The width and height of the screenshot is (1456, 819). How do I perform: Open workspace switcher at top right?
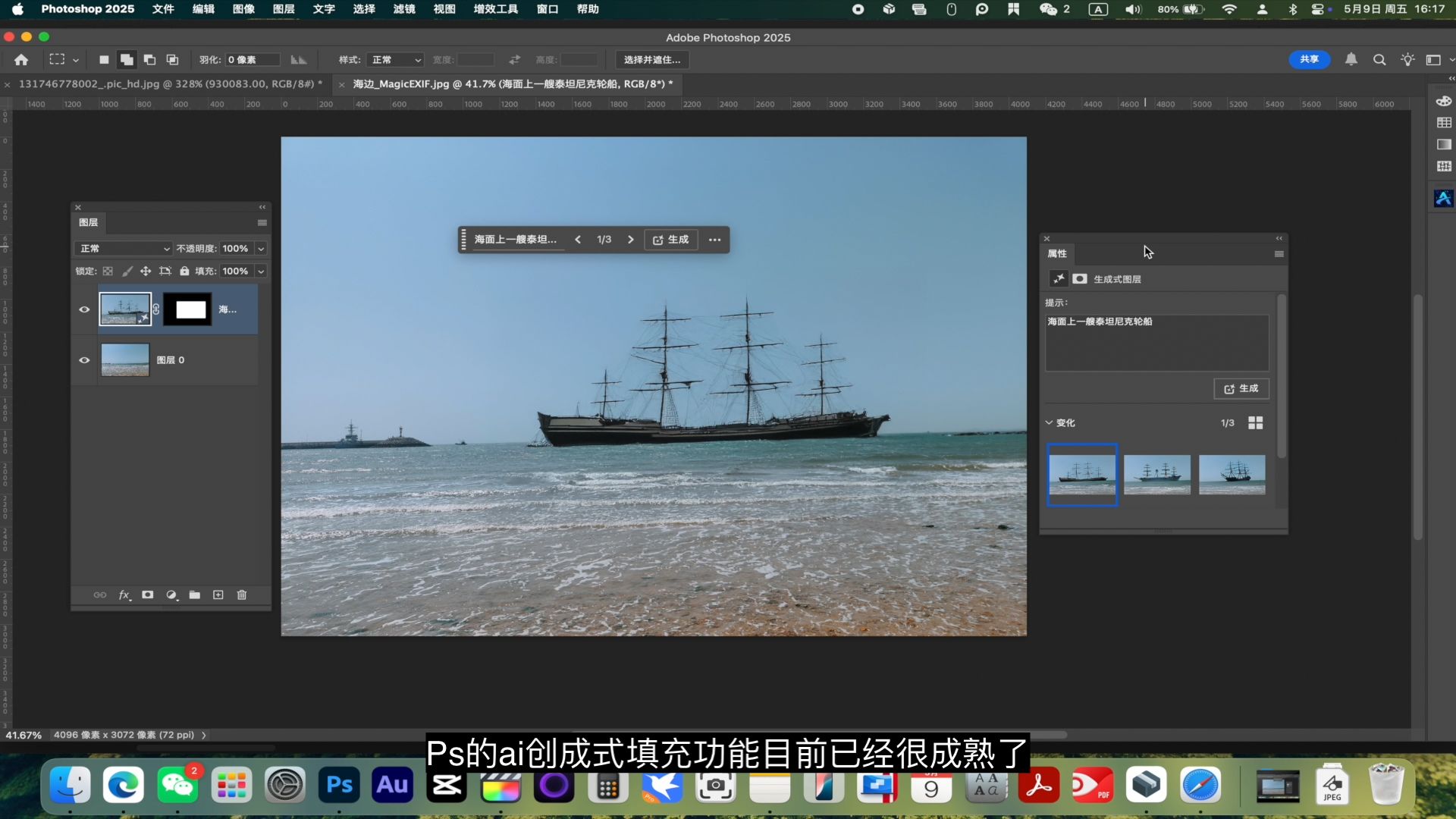click(1434, 59)
